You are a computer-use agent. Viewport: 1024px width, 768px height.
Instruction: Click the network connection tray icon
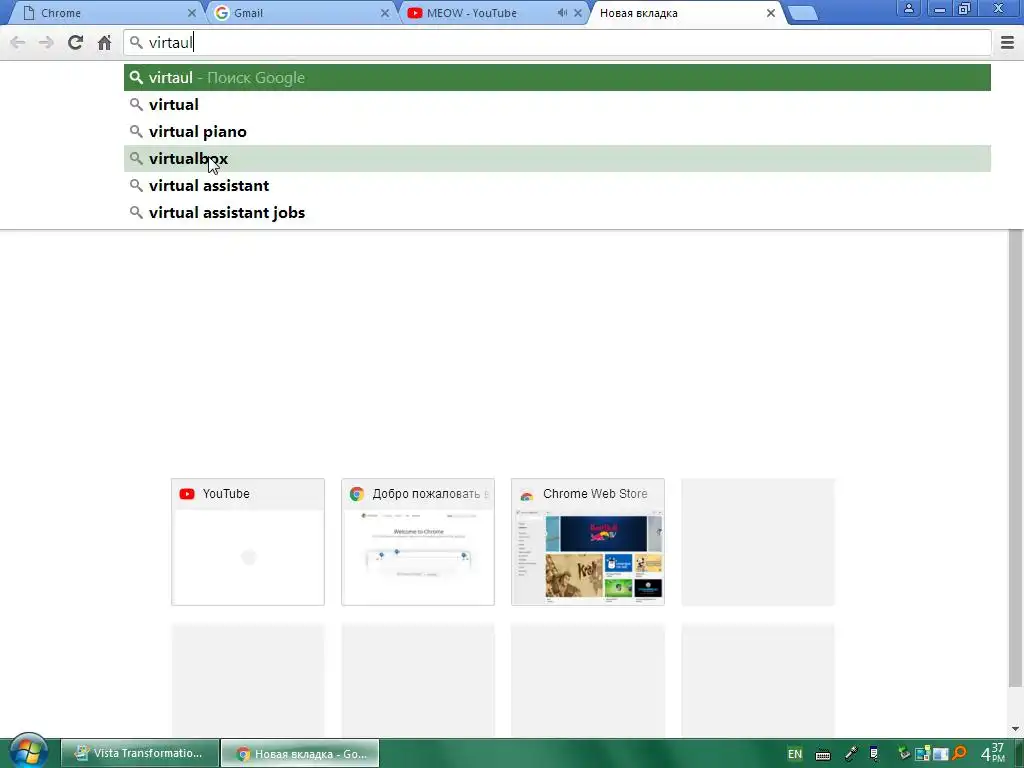click(x=923, y=753)
